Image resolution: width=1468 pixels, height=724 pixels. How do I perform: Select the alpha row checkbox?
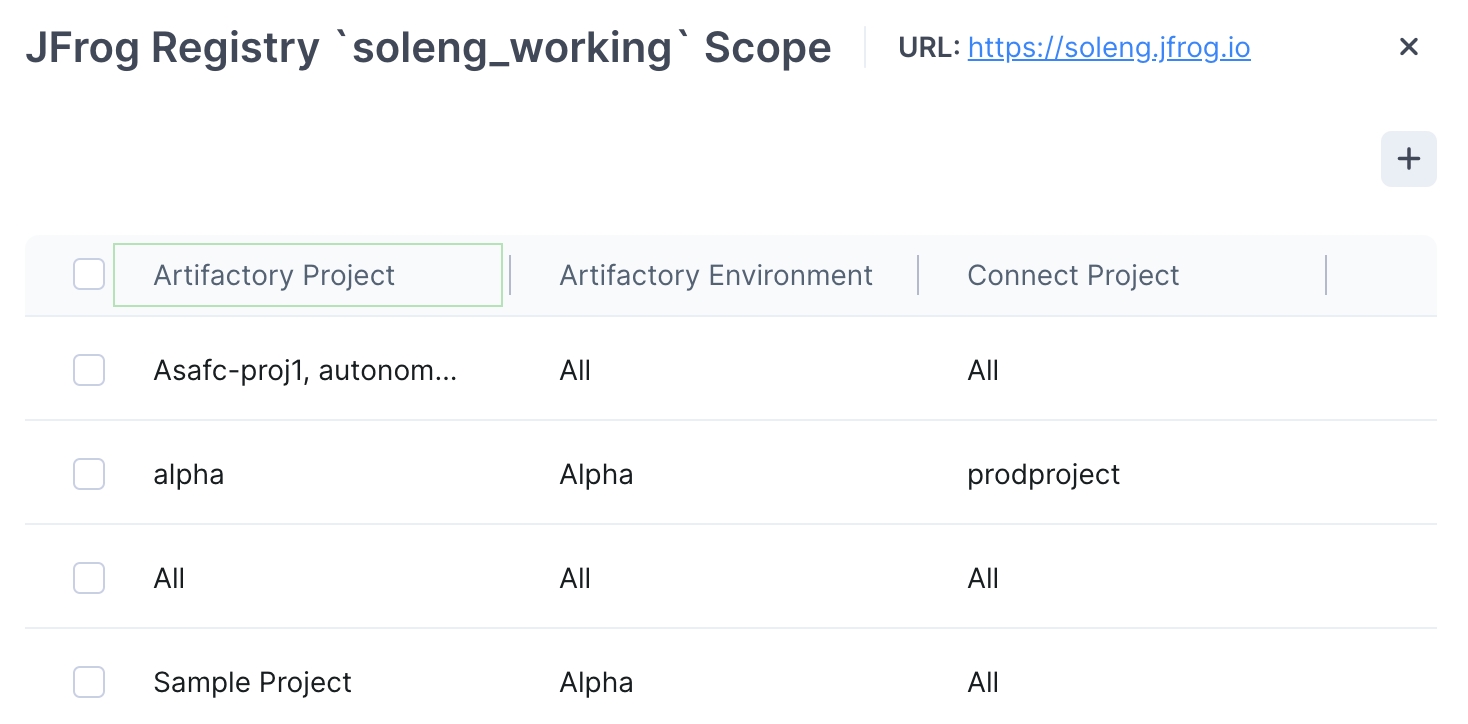coord(89,474)
